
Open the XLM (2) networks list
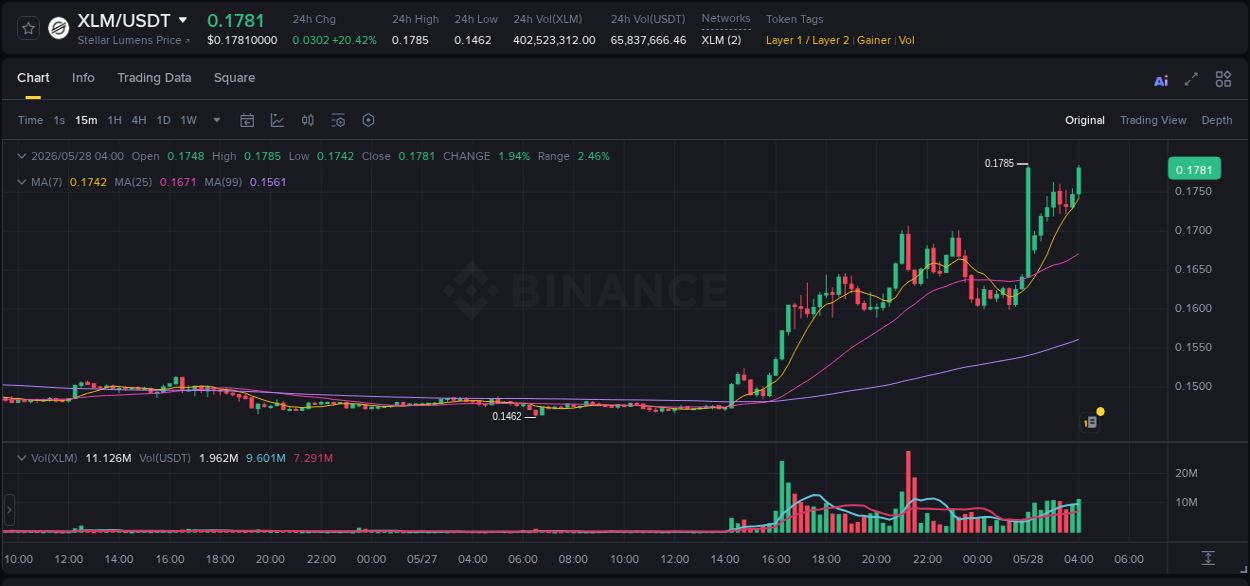pyautogui.click(x=721, y=40)
